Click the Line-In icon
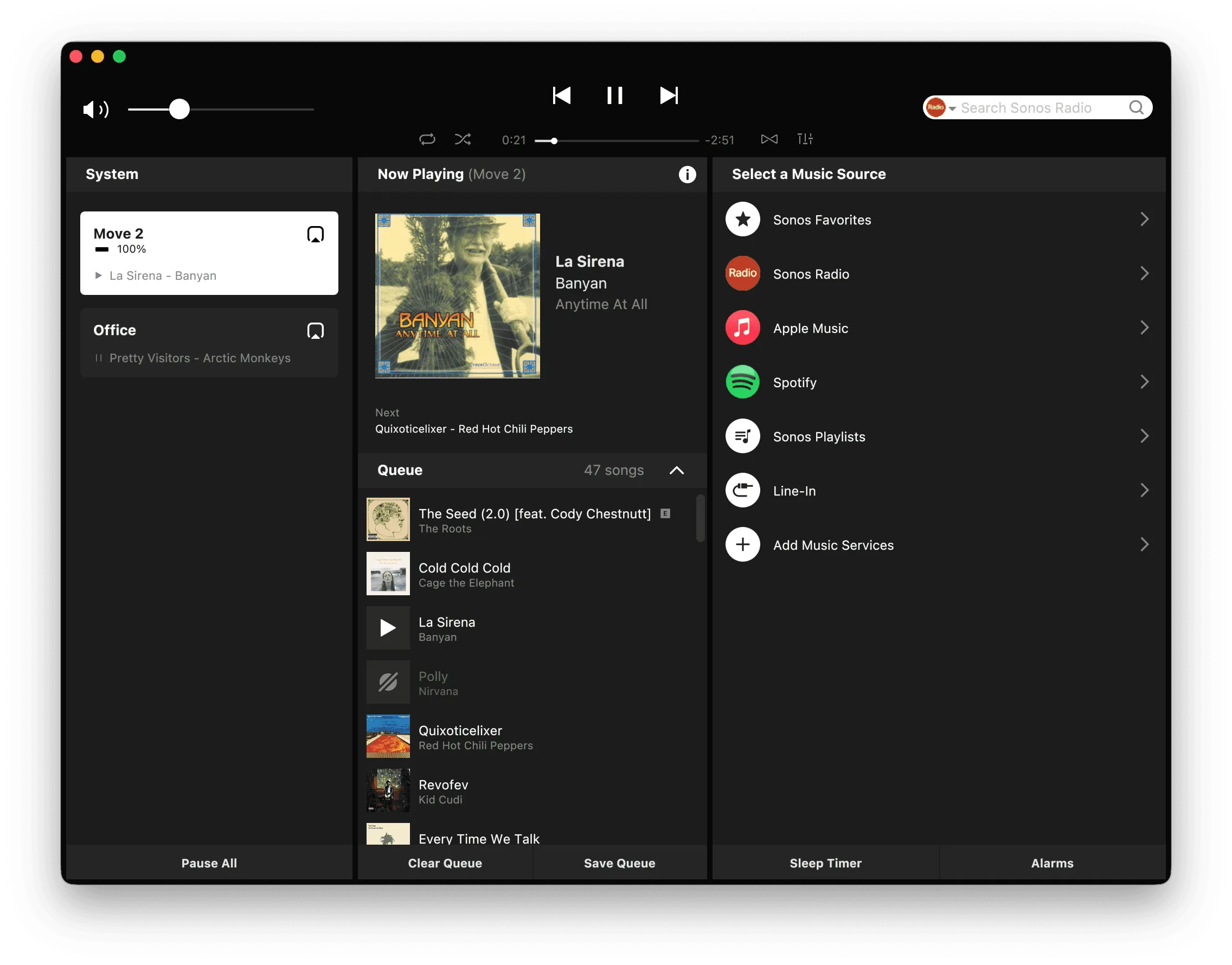Screen dimensions: 1232x965 [x=742, y=491]
